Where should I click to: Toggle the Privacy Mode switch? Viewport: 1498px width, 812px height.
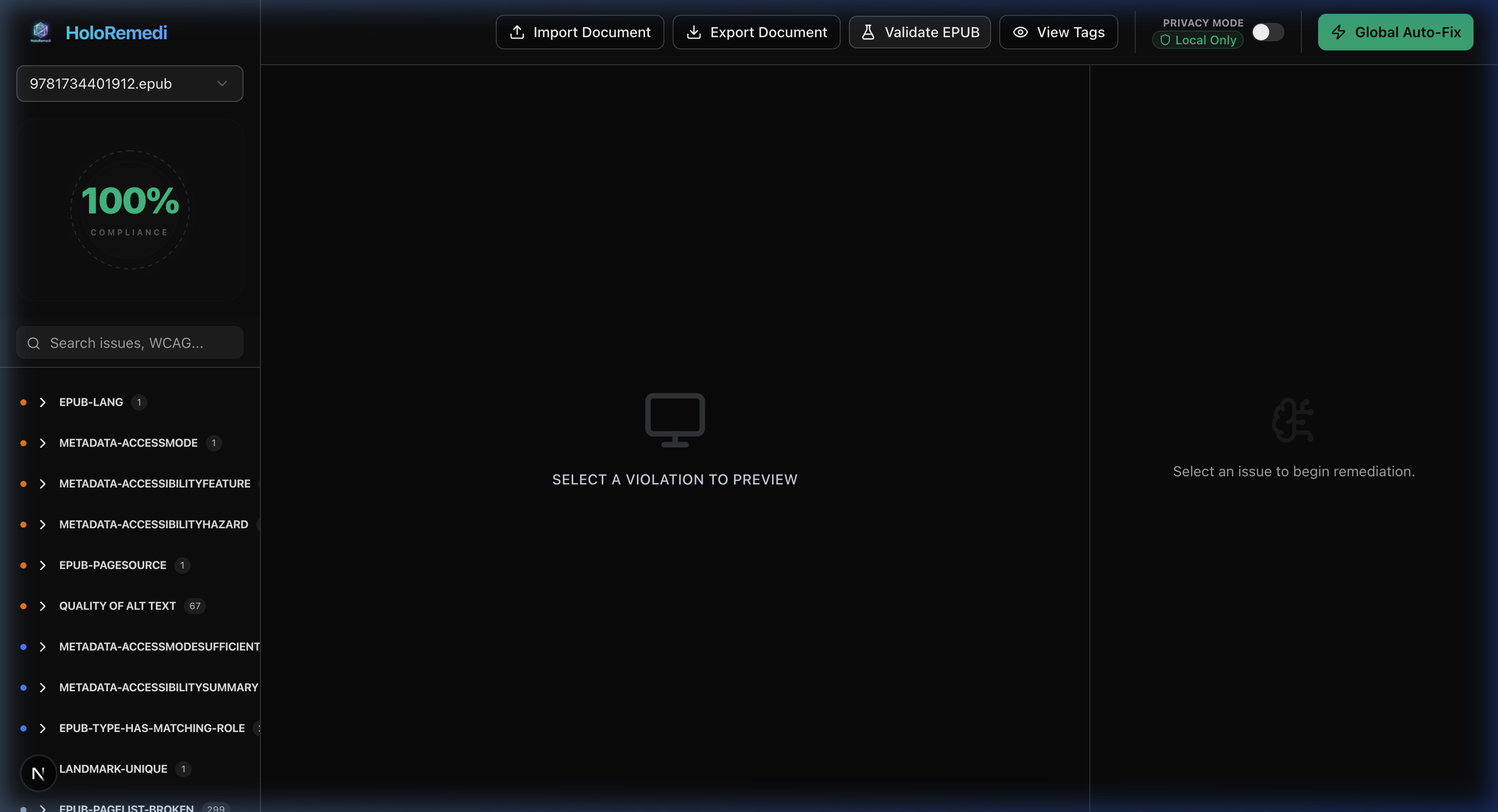[x=1267, y=32]
